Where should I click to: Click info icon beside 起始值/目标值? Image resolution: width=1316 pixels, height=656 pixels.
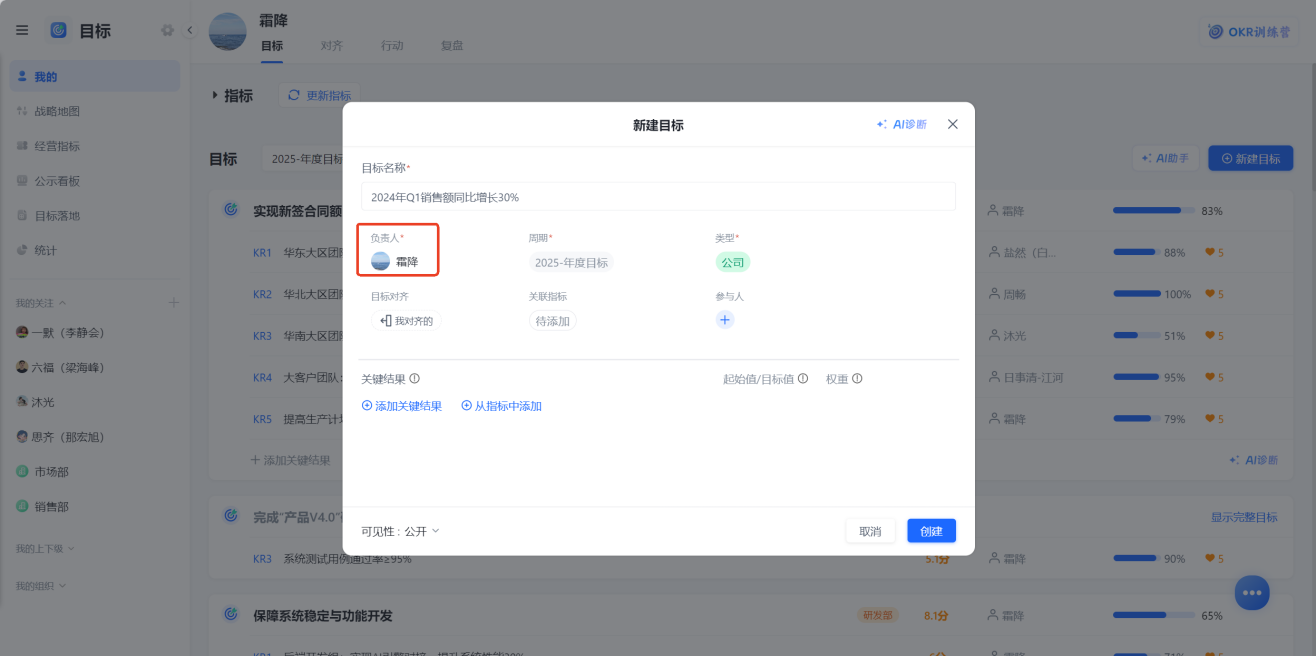(x=803, y=379)
